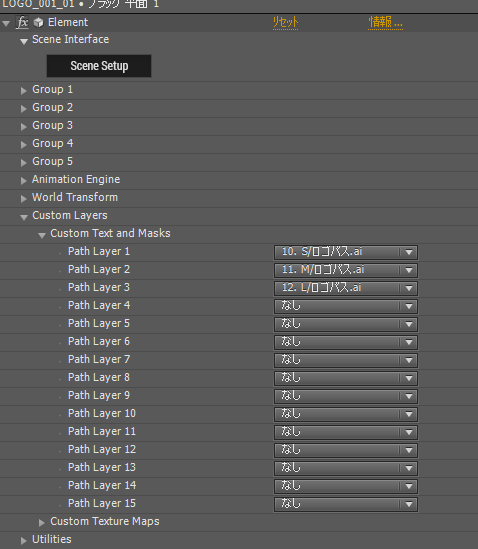Expand Custom Texture Maps
This screenshot has height=549, width=478.
click(x=42, y=523)
